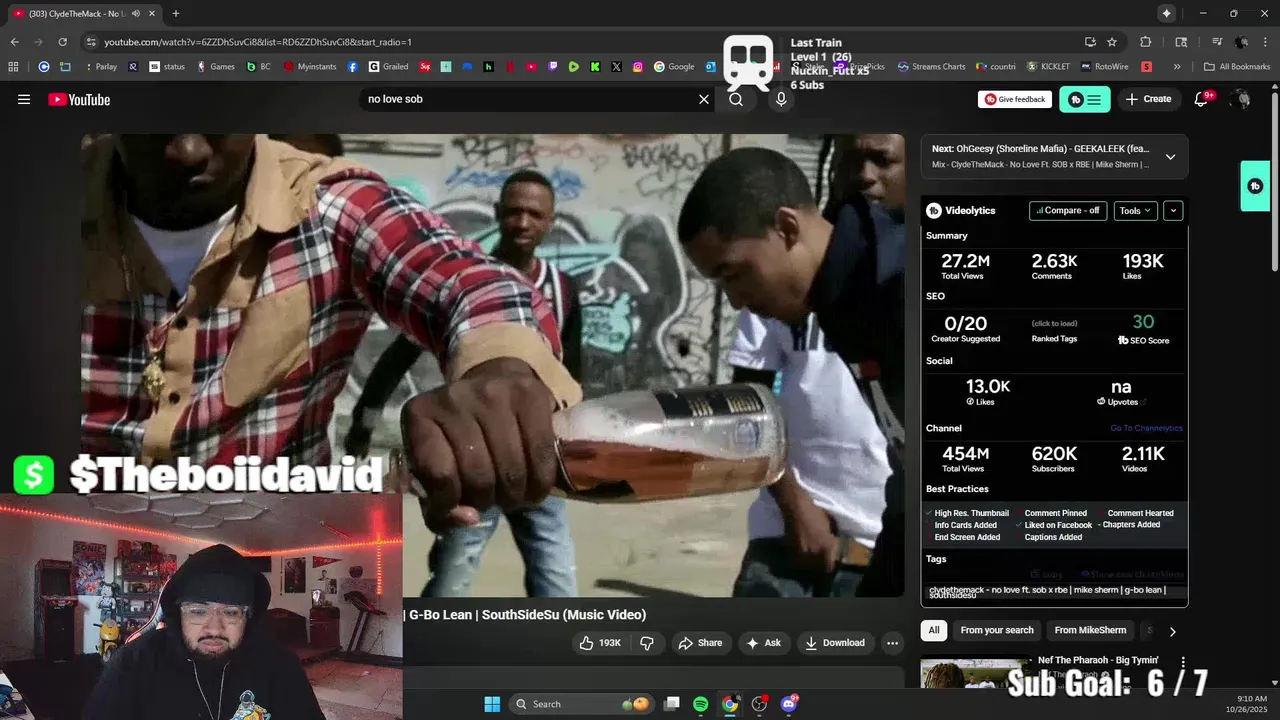Screen dimensions: 1280x720
Task: Collapse the Videolytics panel chevron
Action: point(1173,211)
